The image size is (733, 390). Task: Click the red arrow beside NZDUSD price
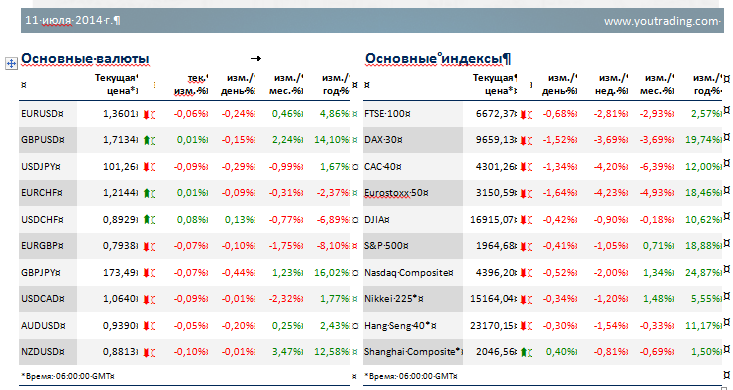[146, 352]
